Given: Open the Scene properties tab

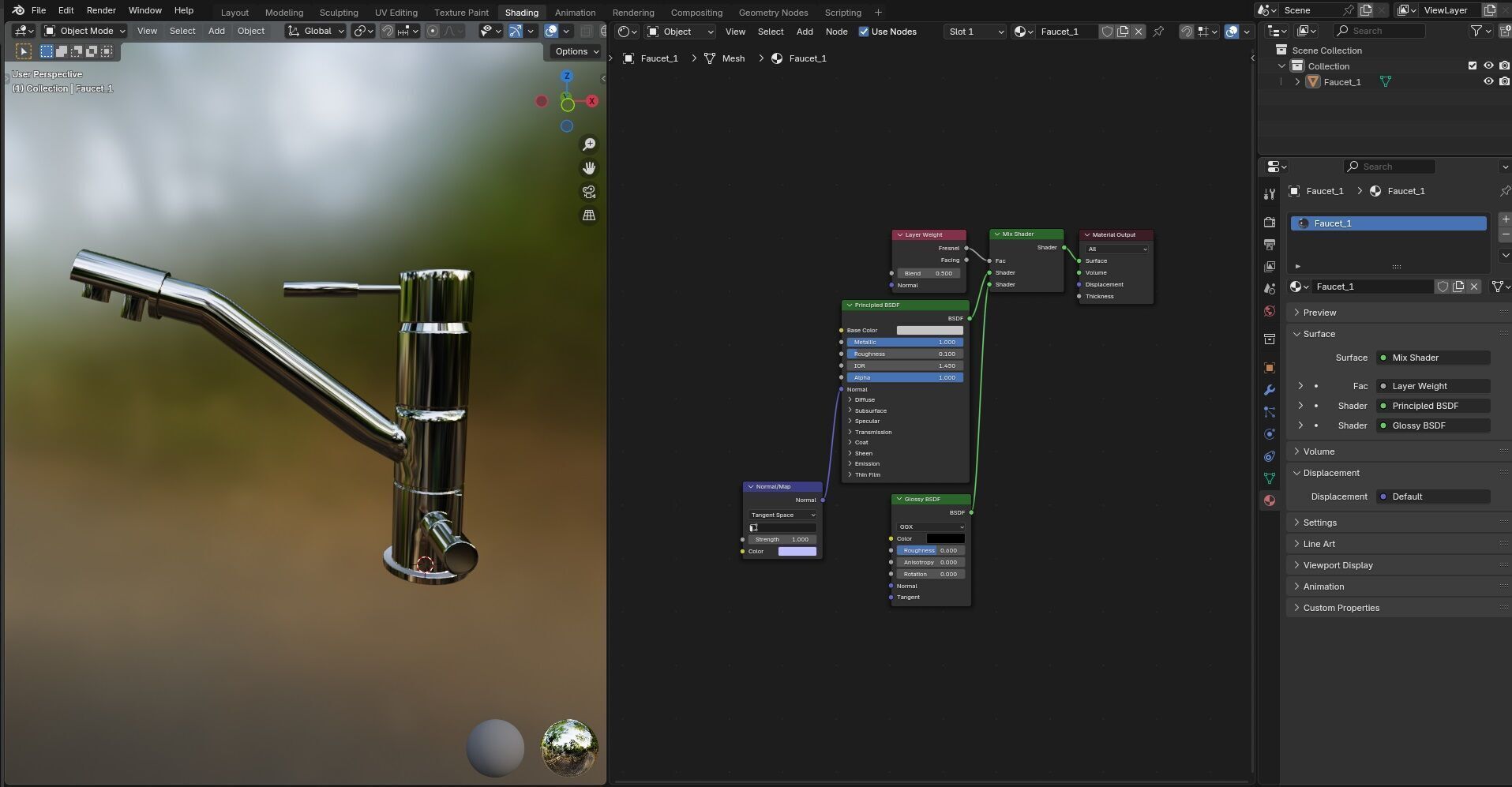Looking at the screenshot, I should pos(1270,289).
